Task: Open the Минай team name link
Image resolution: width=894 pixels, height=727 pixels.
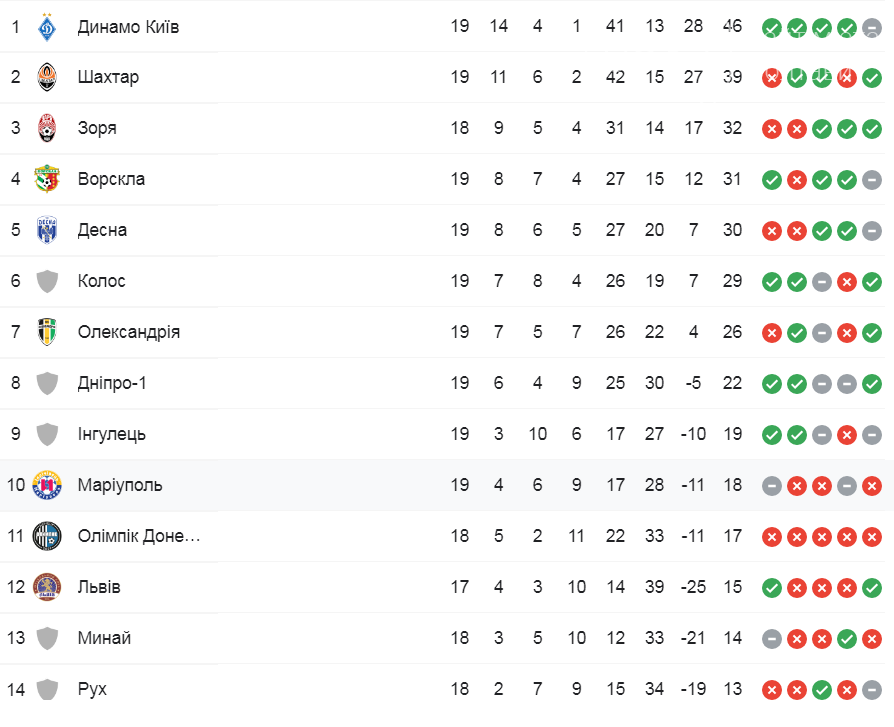Action: point(104,638)
